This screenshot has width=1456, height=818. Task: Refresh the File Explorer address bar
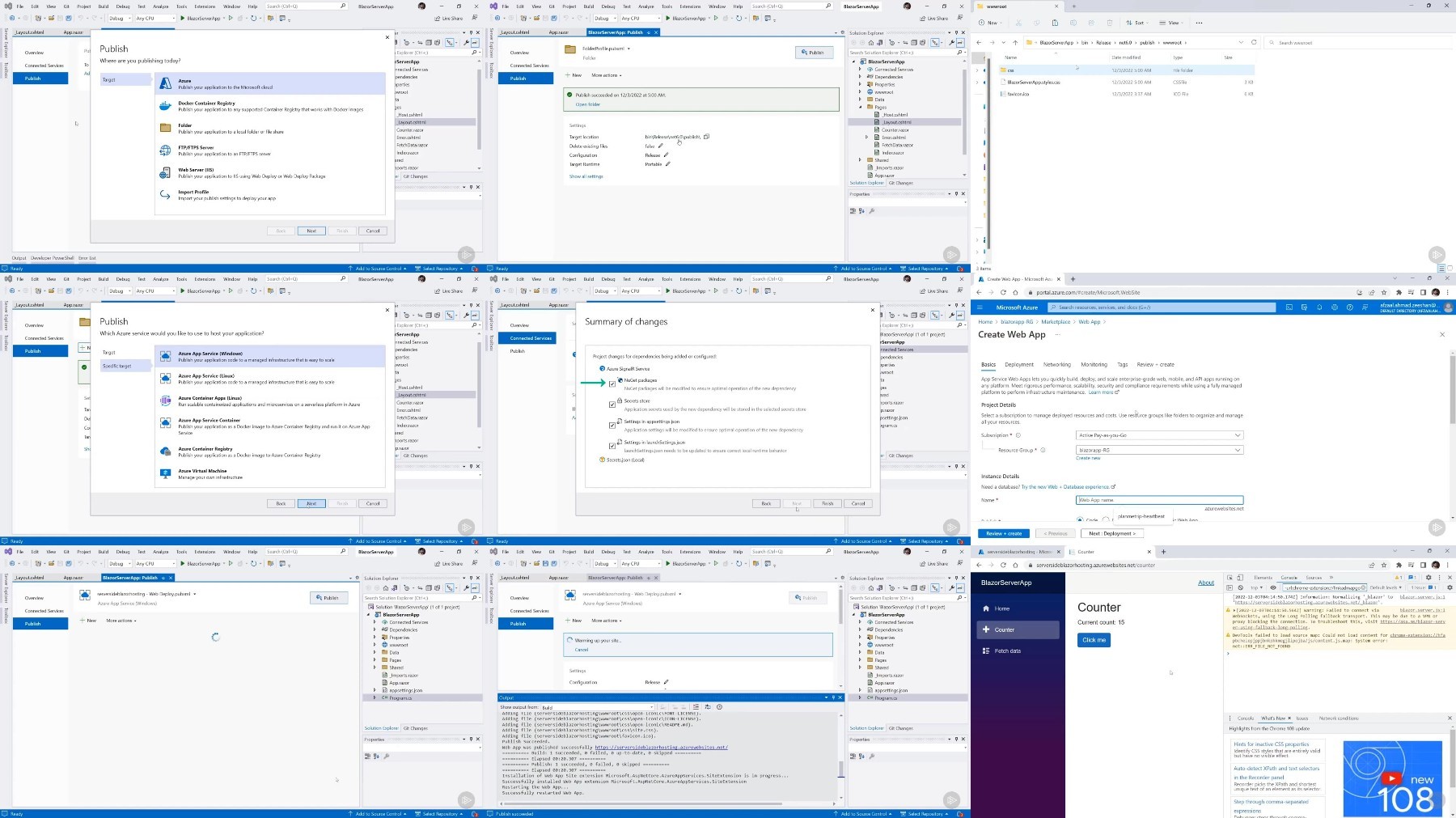1254,43
